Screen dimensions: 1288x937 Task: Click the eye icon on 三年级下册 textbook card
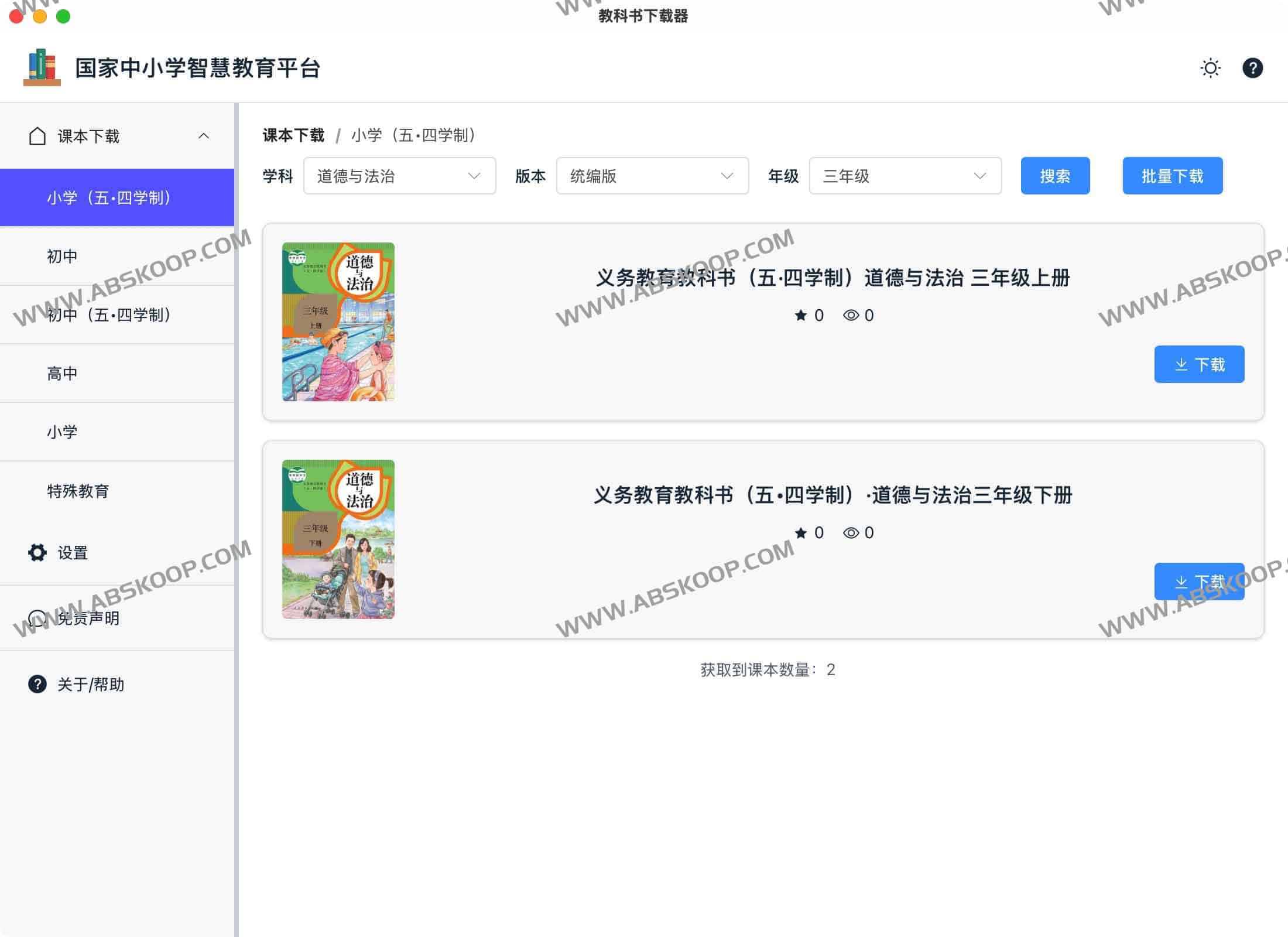tap(851, 532)
